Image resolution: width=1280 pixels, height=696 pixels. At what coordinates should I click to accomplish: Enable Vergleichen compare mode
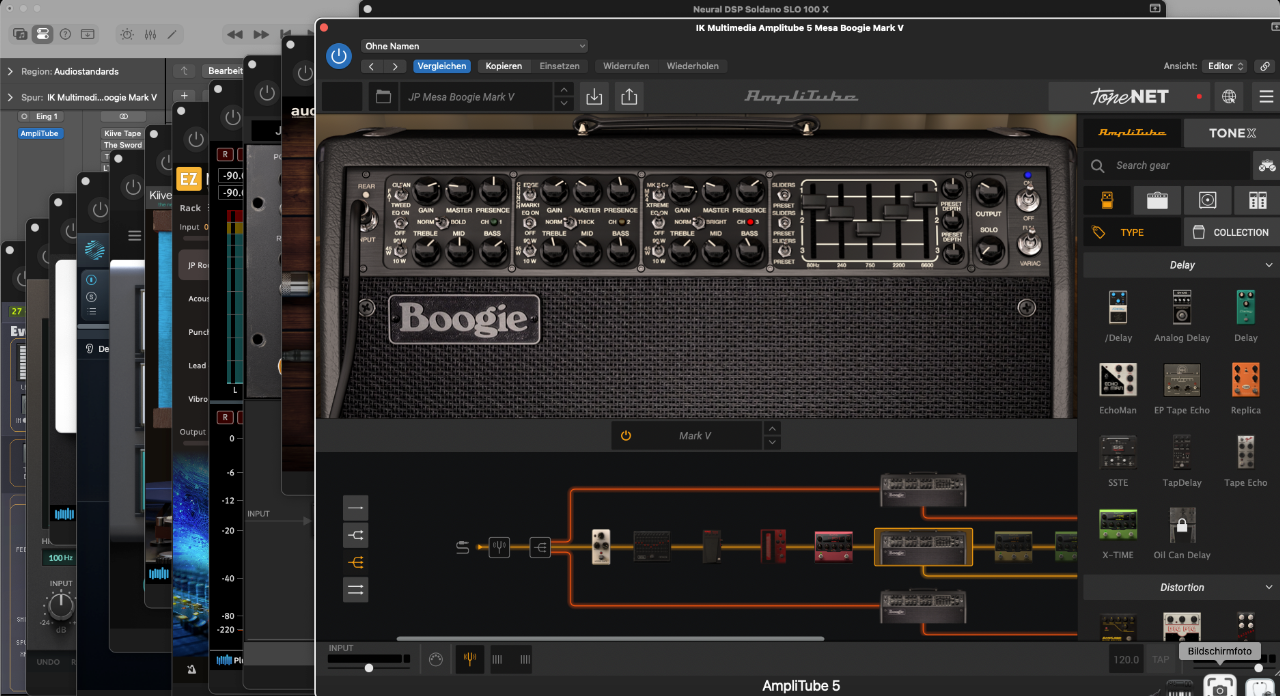(441, 66)
